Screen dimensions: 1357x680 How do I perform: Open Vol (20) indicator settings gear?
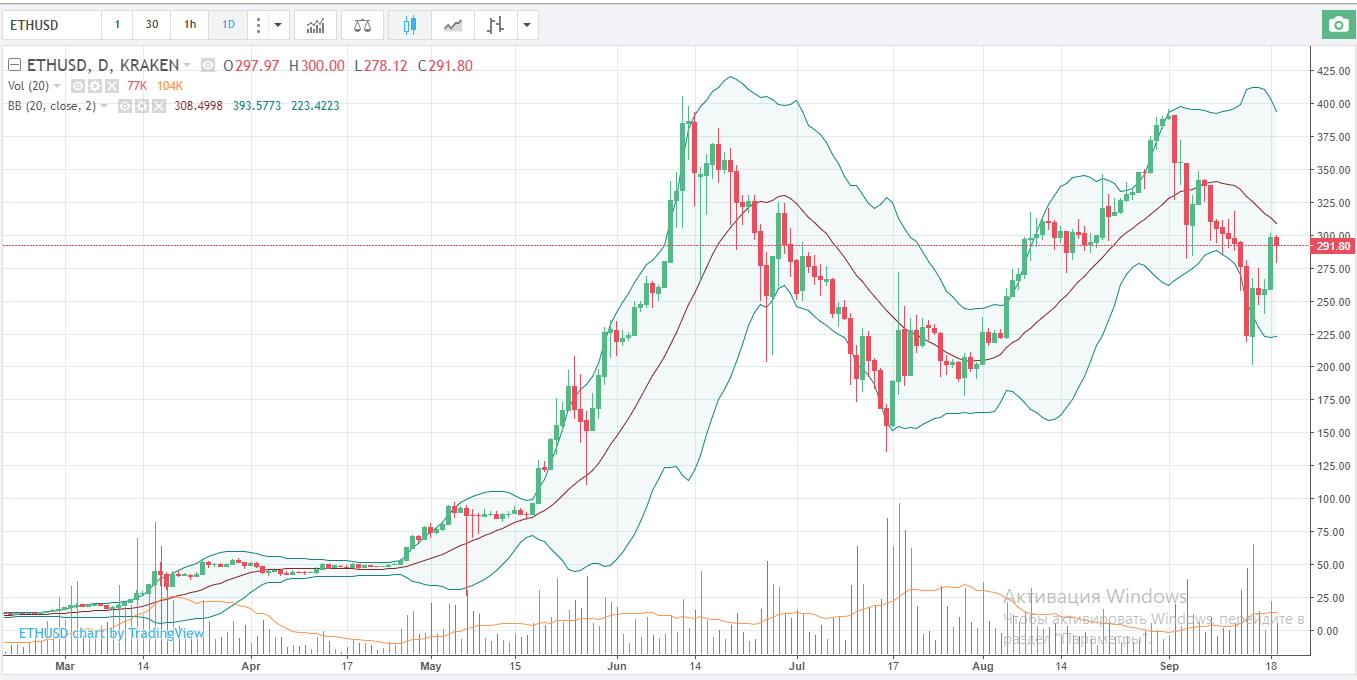click(x=95, y=86)
